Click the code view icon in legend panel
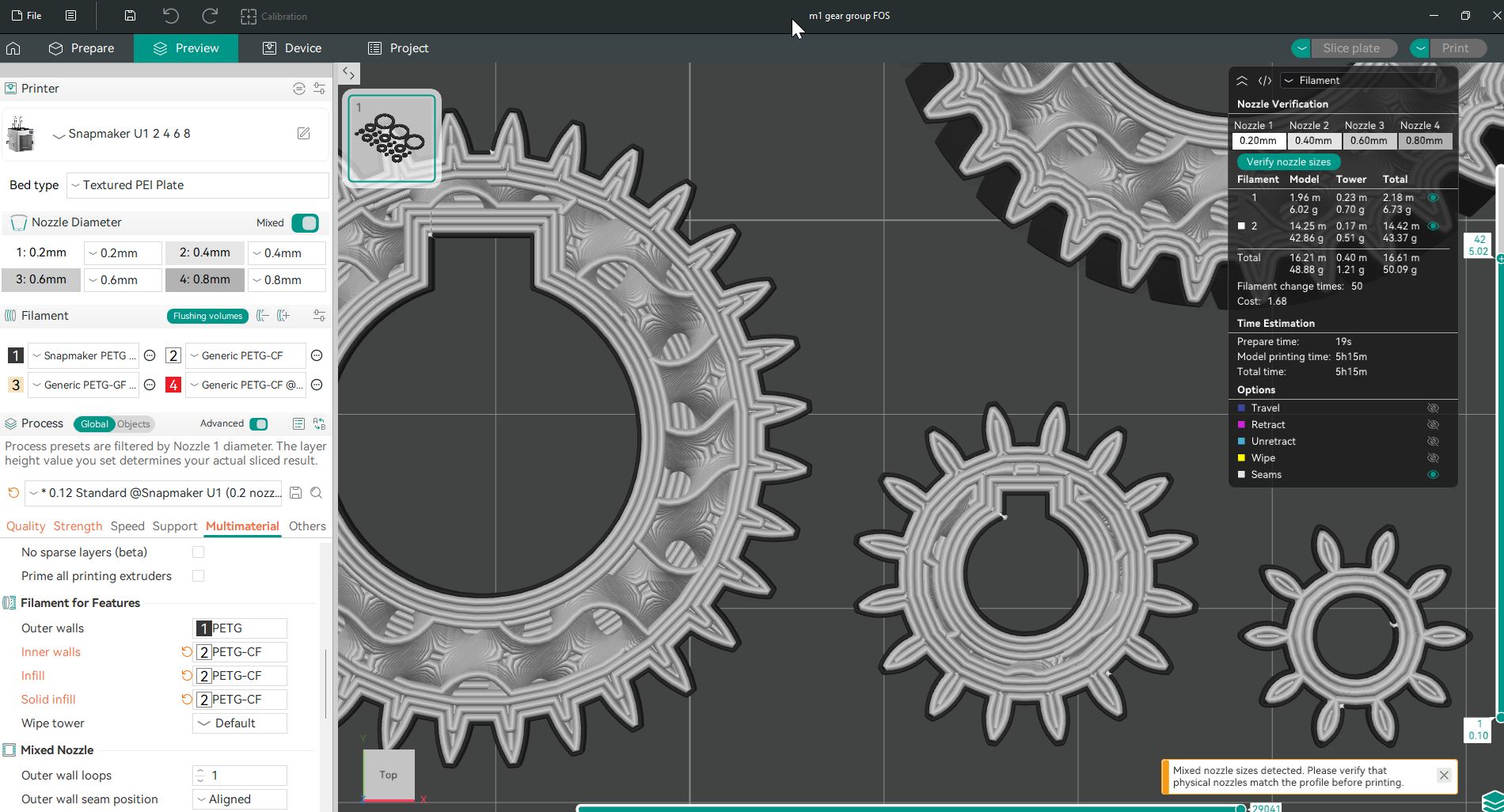Image resolution: width=1504 pixels, height=812 pixels. click(x=1265, y=81)
